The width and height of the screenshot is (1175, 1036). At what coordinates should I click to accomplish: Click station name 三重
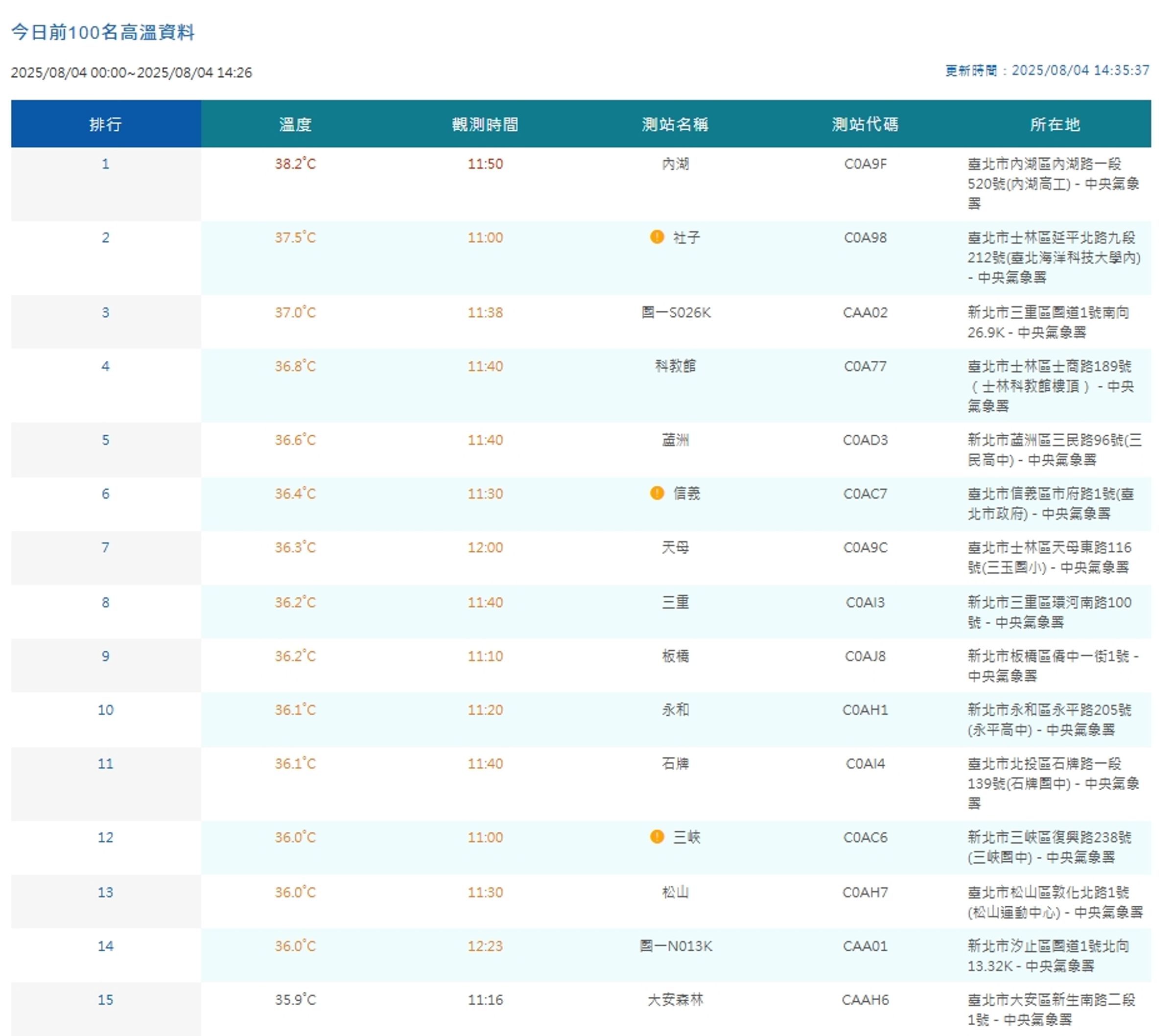point(676,602)
